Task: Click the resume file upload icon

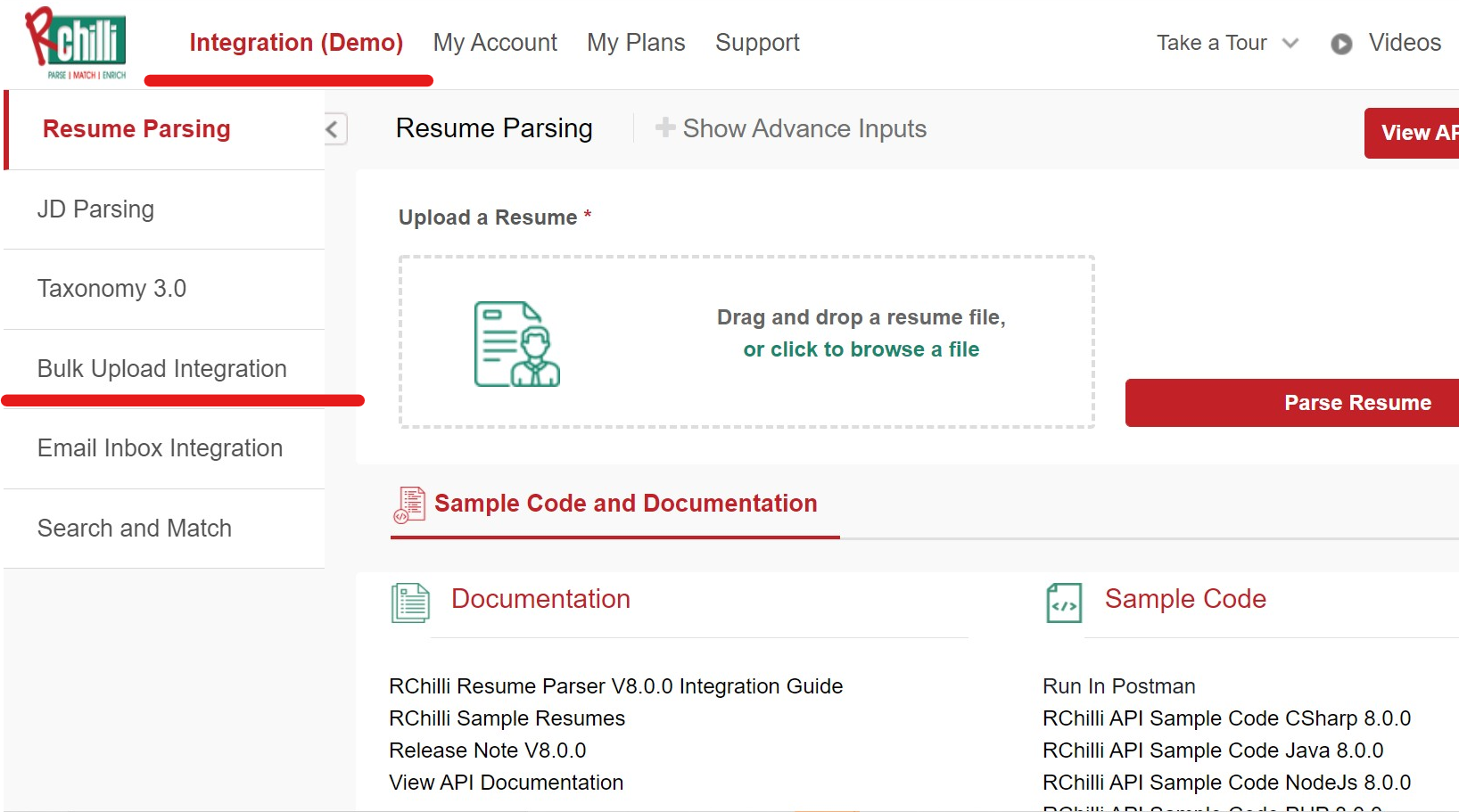Action: 516,343
